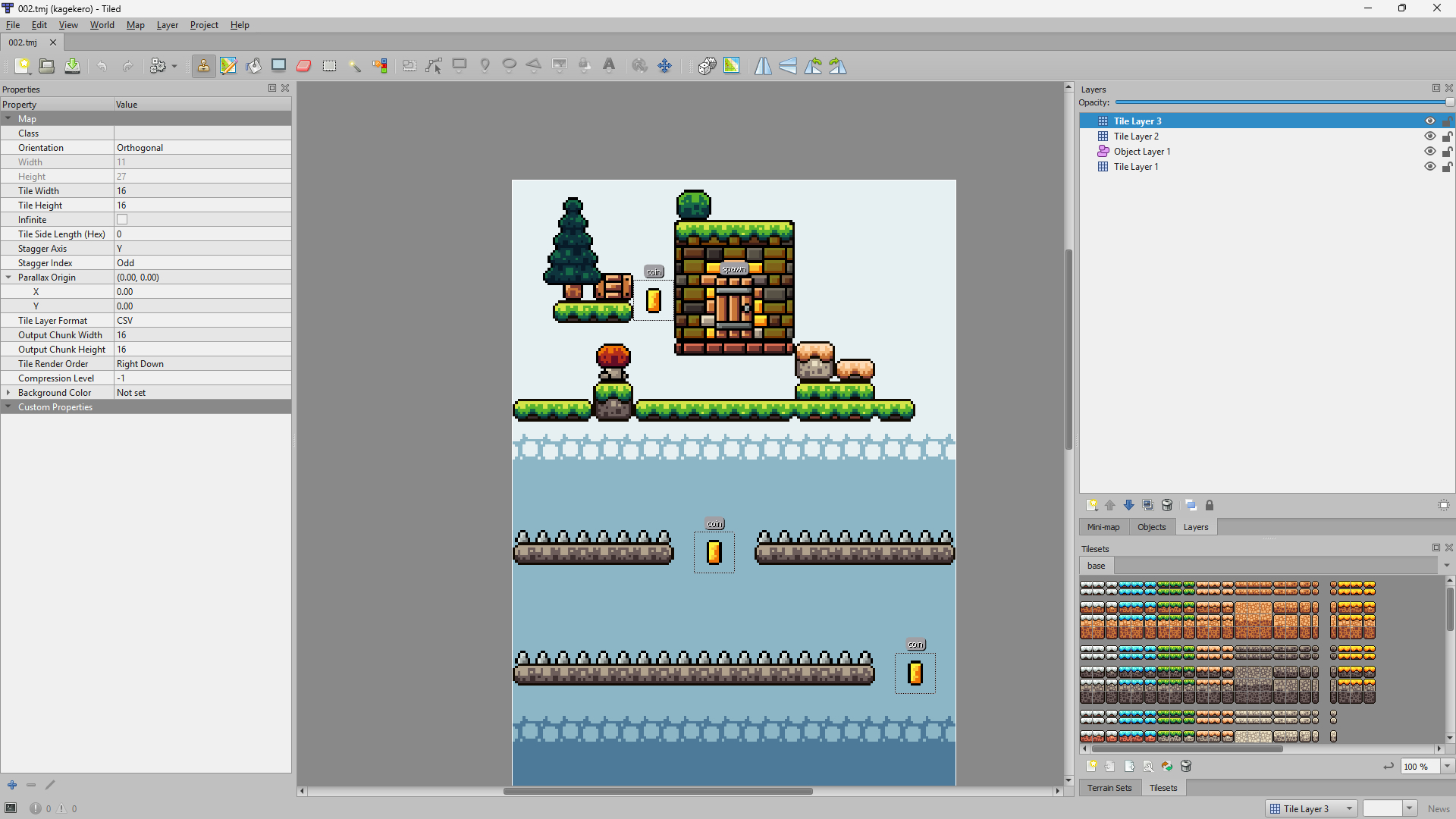Screen dimensions: 1456x819
Task: Hide Tile Layer 2 with its eye icon
Action: click(1429, 136)
